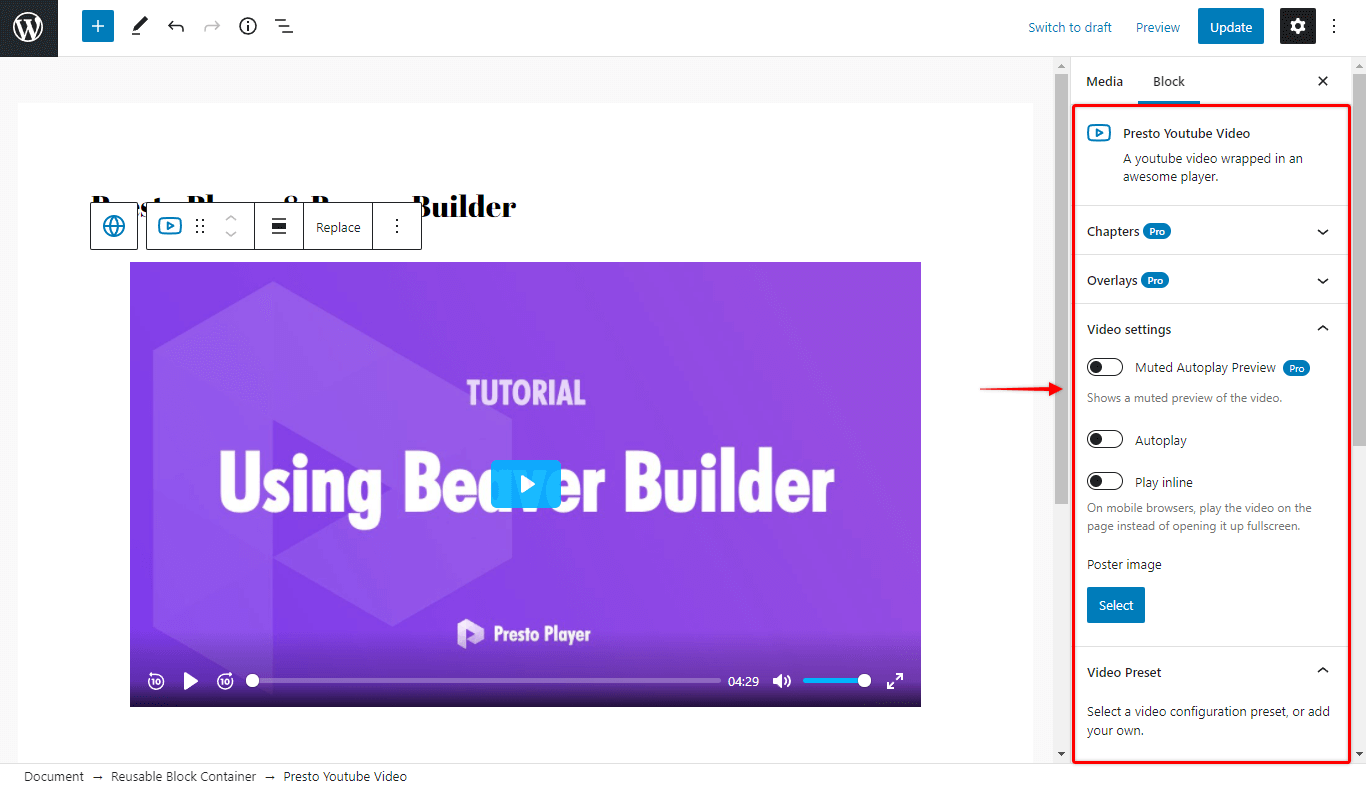The height and width of the screenshot is (786, 1366).
Task: Click Replace in block toolbar
Action: (x=338, y=227)
